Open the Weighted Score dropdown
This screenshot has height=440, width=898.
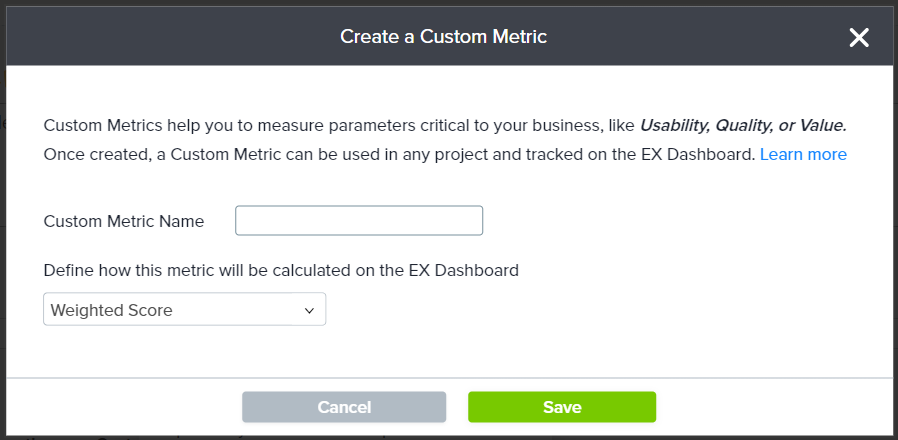pos(185,310)
